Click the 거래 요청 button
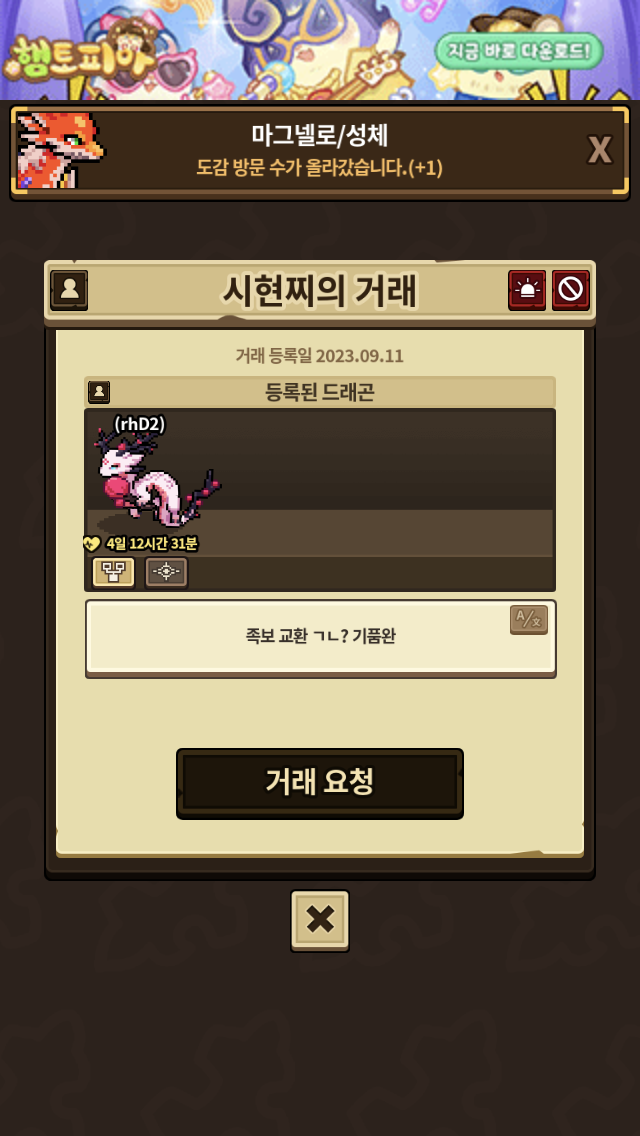Image resolution: width=640 pixels, height=1136 pixels. (320, 783)
